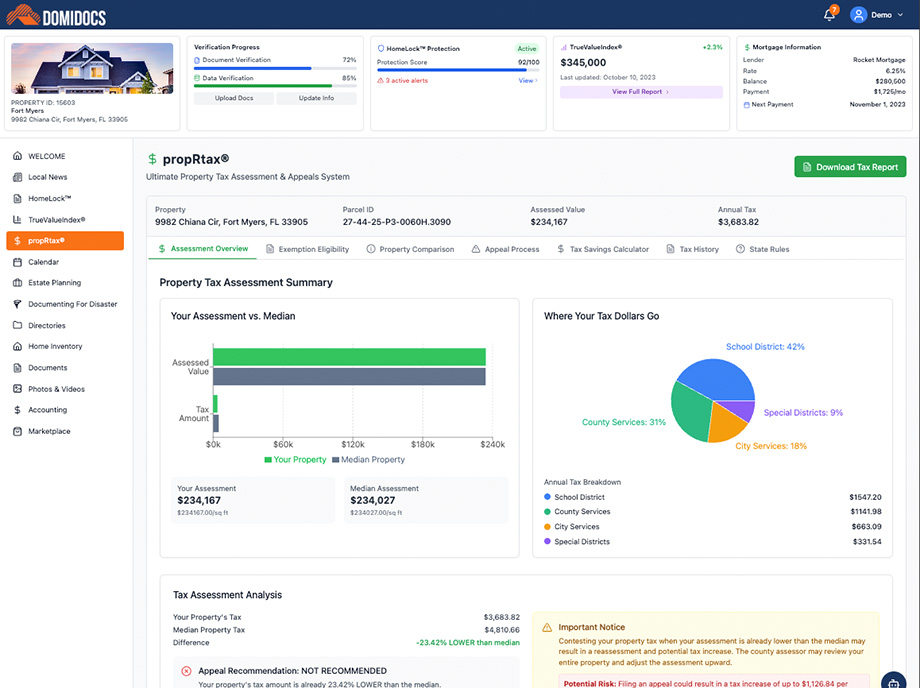920x688 pixels.
Task: Open the notifications bell icon
Action: (829, 15)
